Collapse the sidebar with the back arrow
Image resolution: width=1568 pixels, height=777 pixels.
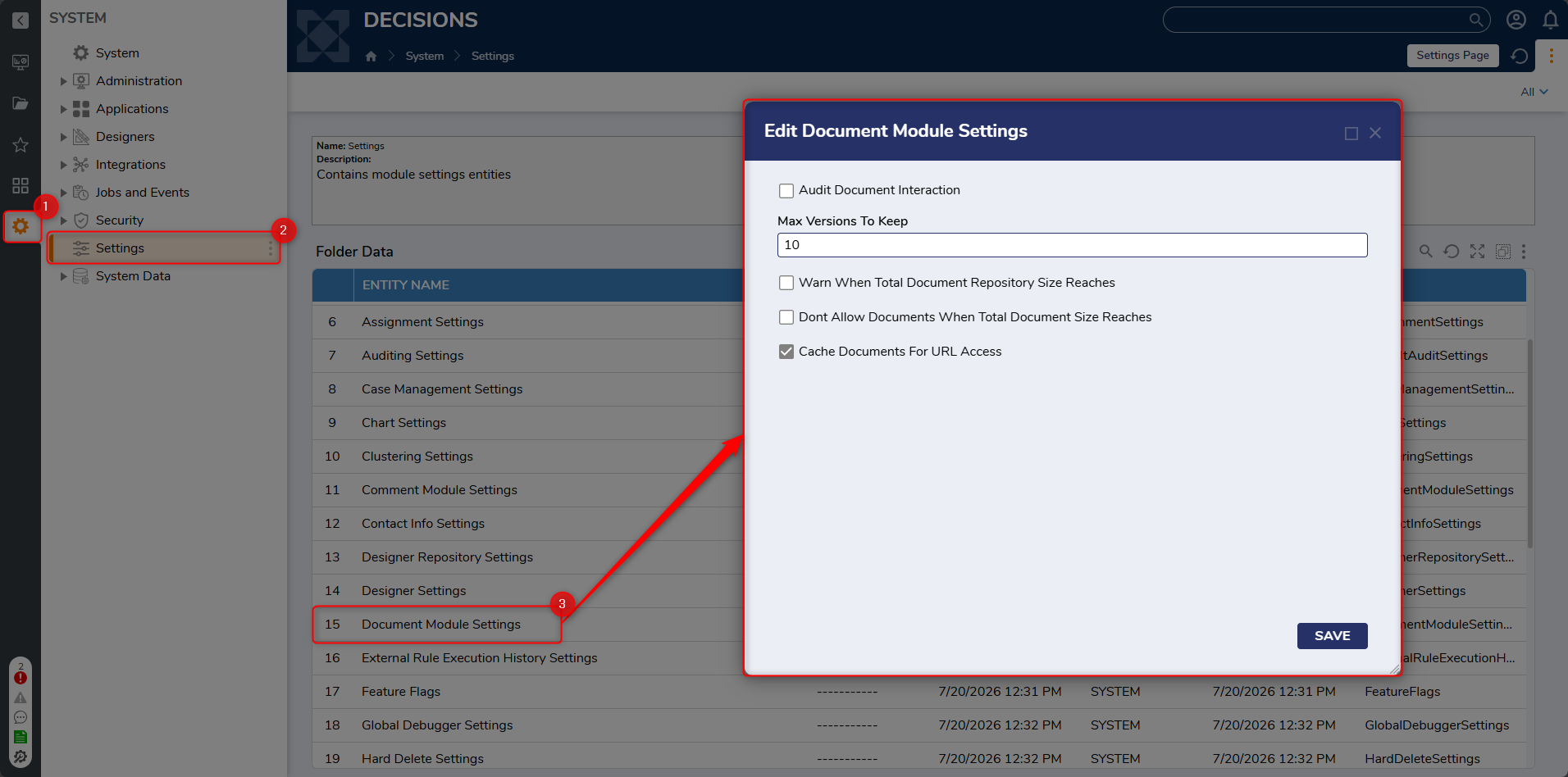click(21, 20)
